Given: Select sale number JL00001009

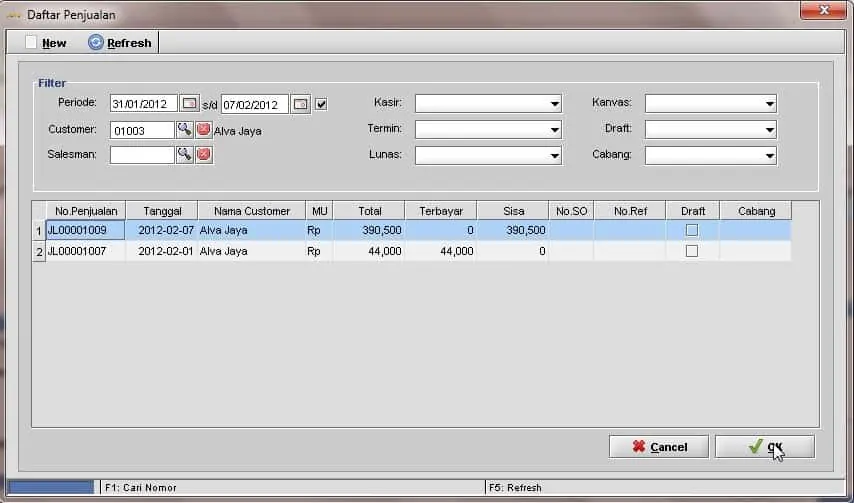Looking at the screenshot, I should [86, 230].
